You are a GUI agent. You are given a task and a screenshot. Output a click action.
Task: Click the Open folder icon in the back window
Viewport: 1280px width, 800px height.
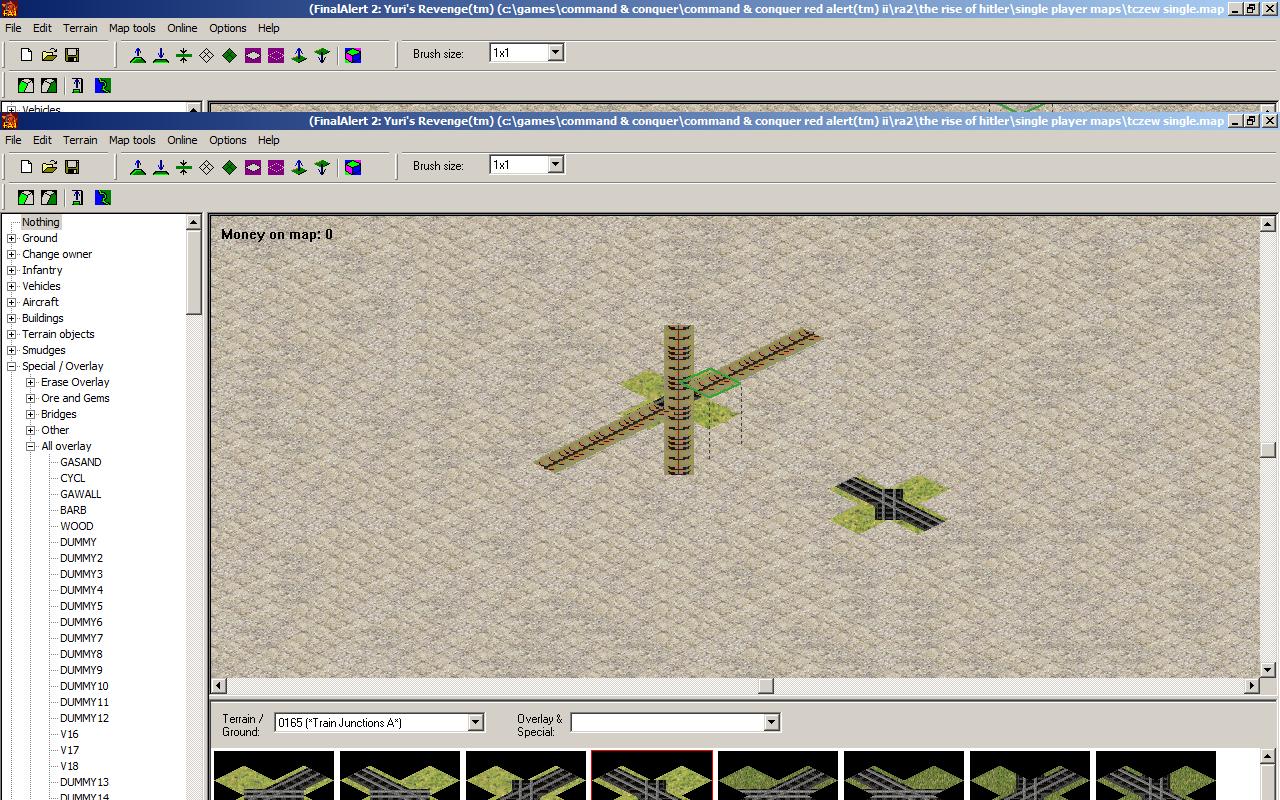click(49, 55)
